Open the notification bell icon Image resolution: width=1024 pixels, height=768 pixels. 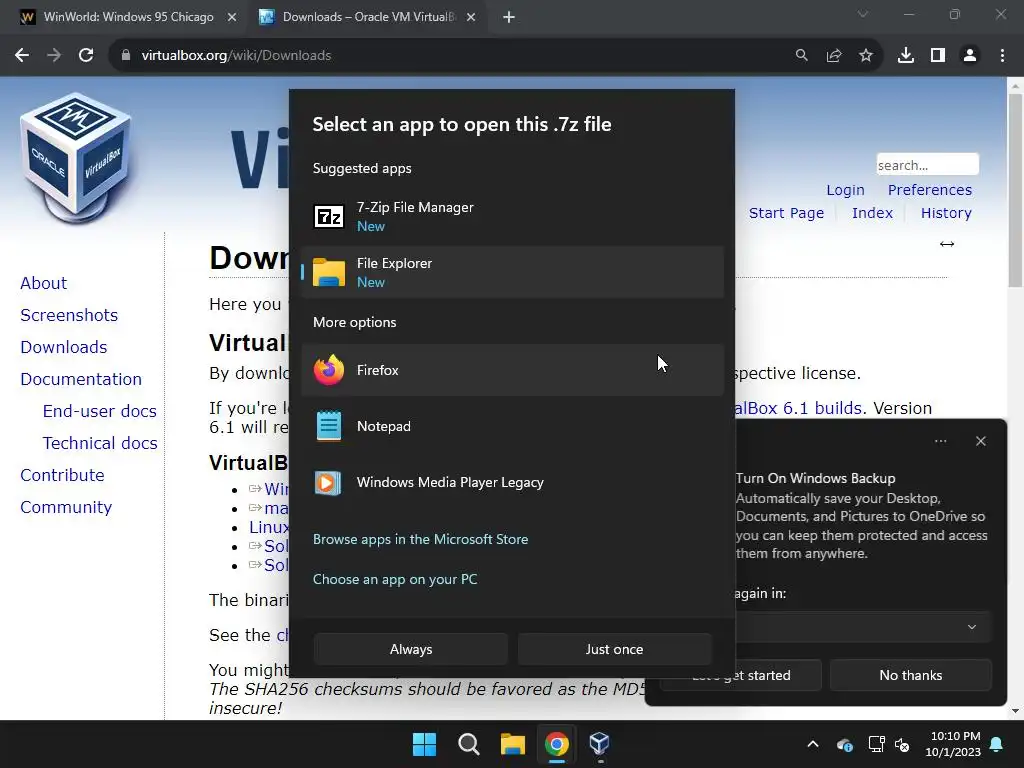coord(997,744)
